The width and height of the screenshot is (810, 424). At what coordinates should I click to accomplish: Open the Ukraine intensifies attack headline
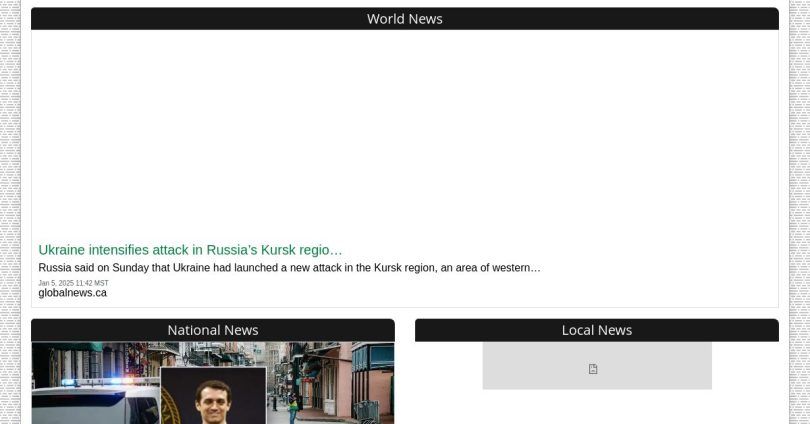click(x=190, y=250)
